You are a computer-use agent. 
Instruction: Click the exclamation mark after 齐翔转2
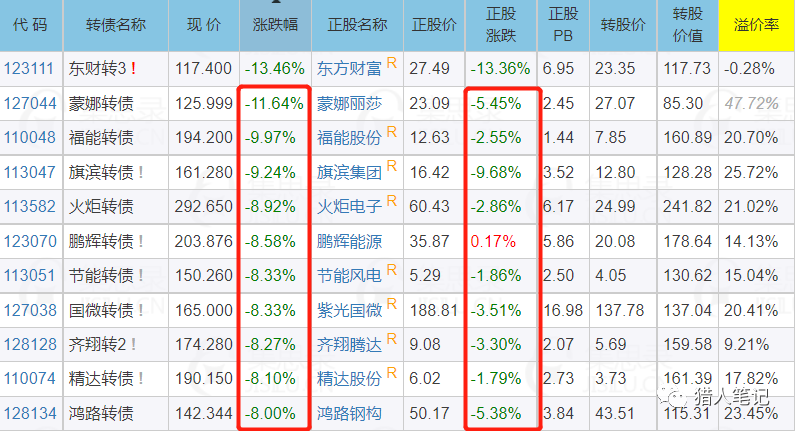coord(133,344)
